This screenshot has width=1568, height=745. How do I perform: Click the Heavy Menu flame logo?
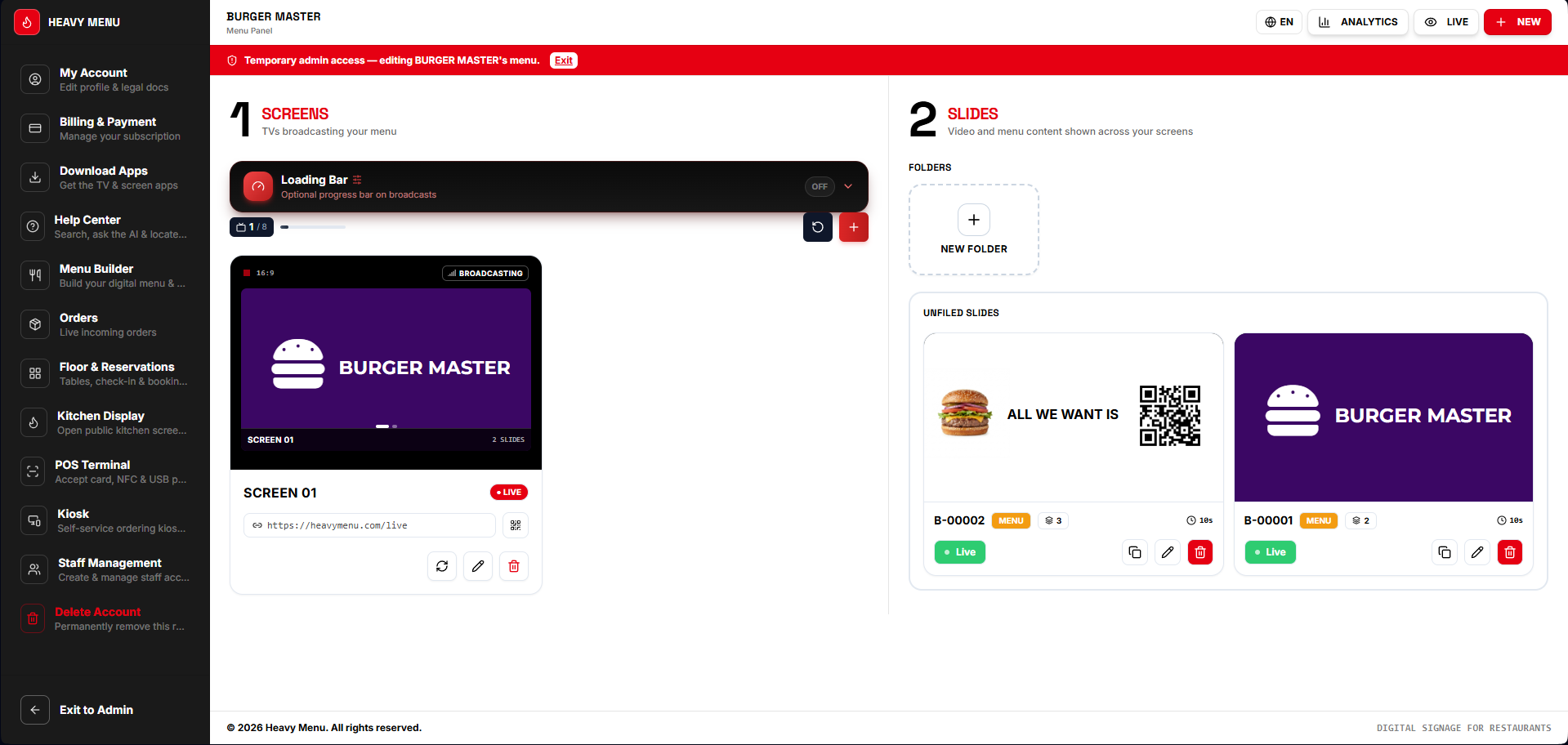[27, 22]
